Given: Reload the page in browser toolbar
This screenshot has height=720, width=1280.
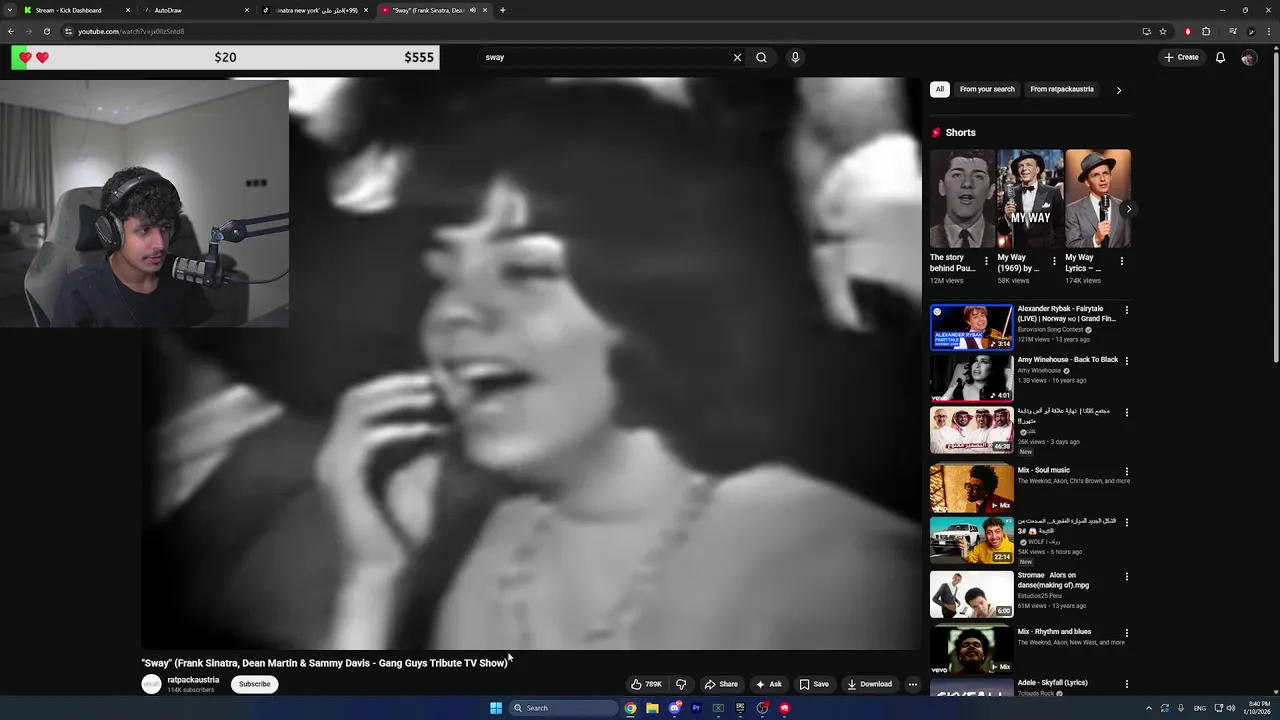Looking at the screenshot, I should (46, 31).
